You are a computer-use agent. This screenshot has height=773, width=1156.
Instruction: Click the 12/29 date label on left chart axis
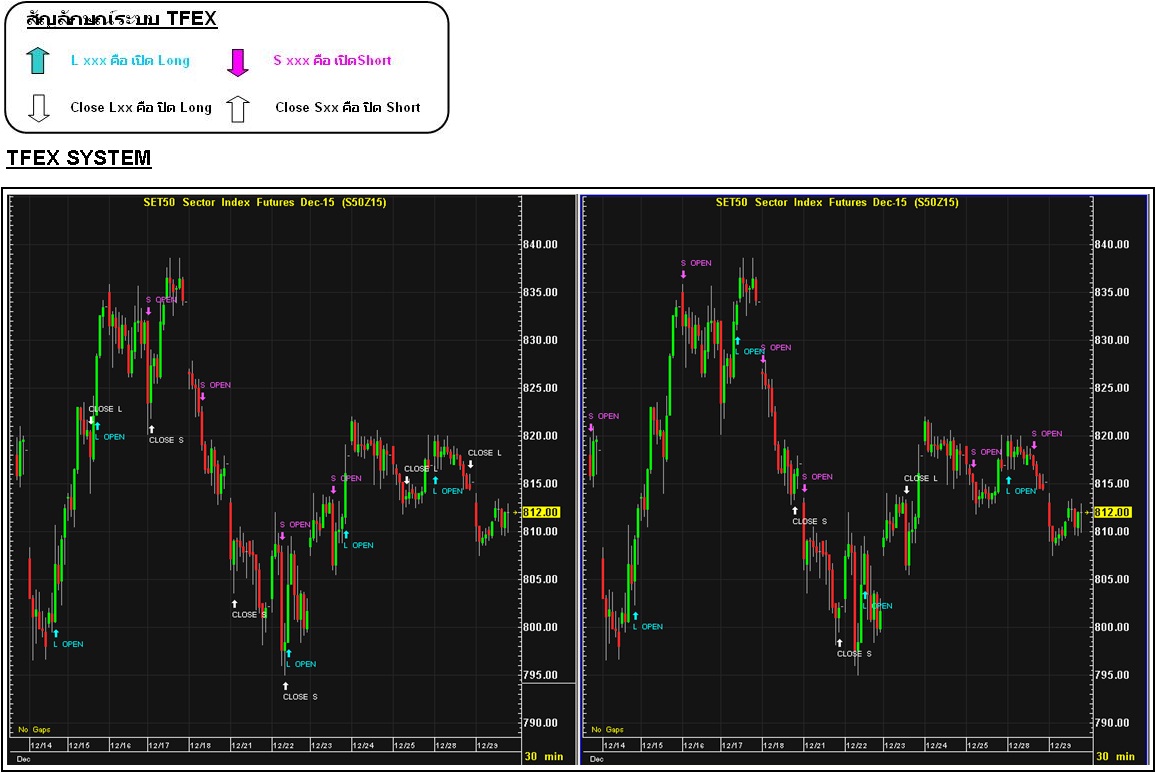click(x=487, y=745)
